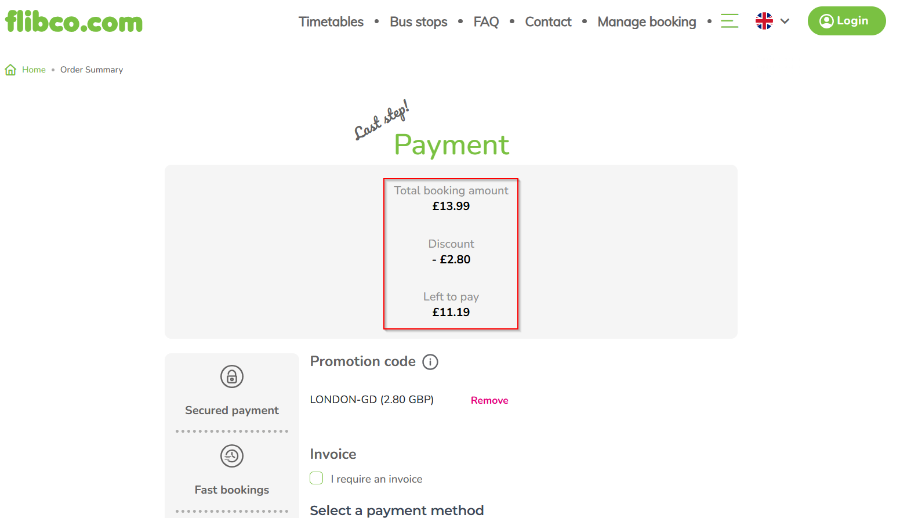This screenshot has width=900, height=518.
Task: Open the hamburger menu icon
Action: point(730,21)
